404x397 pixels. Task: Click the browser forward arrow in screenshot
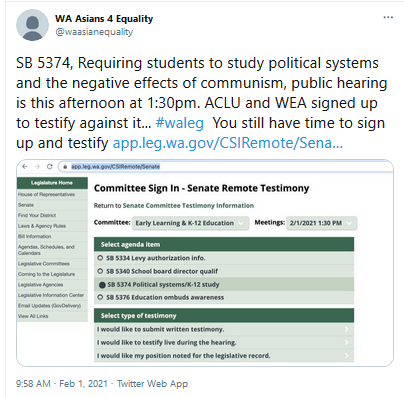pos(37,167)
